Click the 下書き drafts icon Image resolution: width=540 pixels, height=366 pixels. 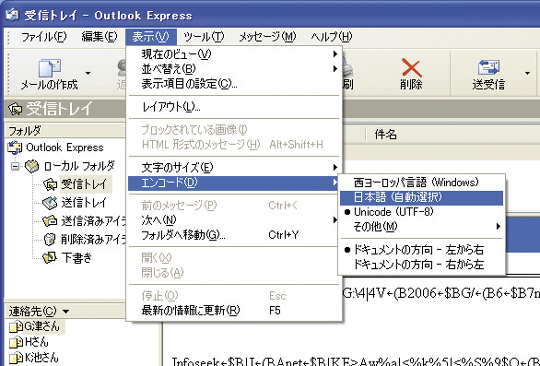point(49,258)
